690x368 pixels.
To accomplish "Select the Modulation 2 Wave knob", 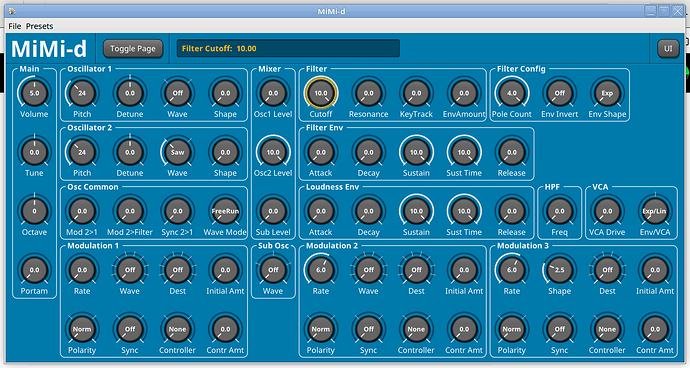I will (368, 270).
